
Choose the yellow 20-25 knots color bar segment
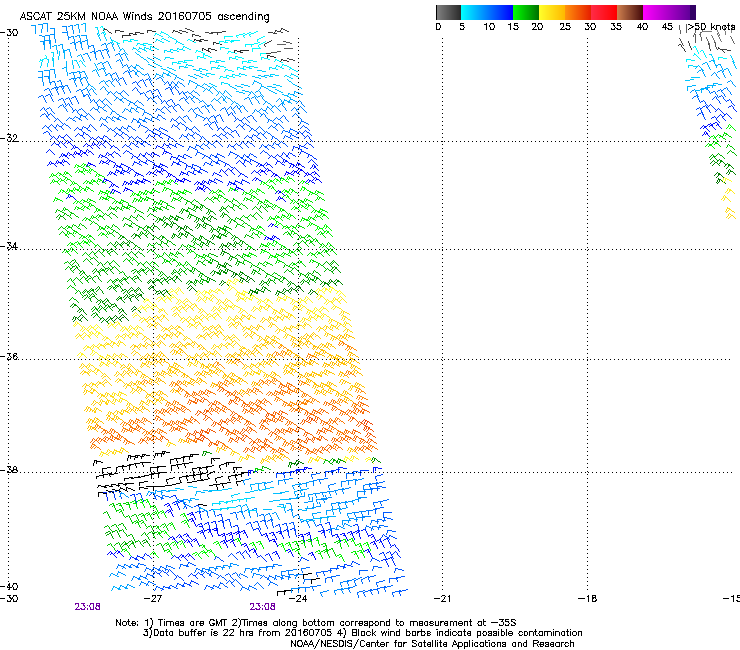tap(552, 12)
